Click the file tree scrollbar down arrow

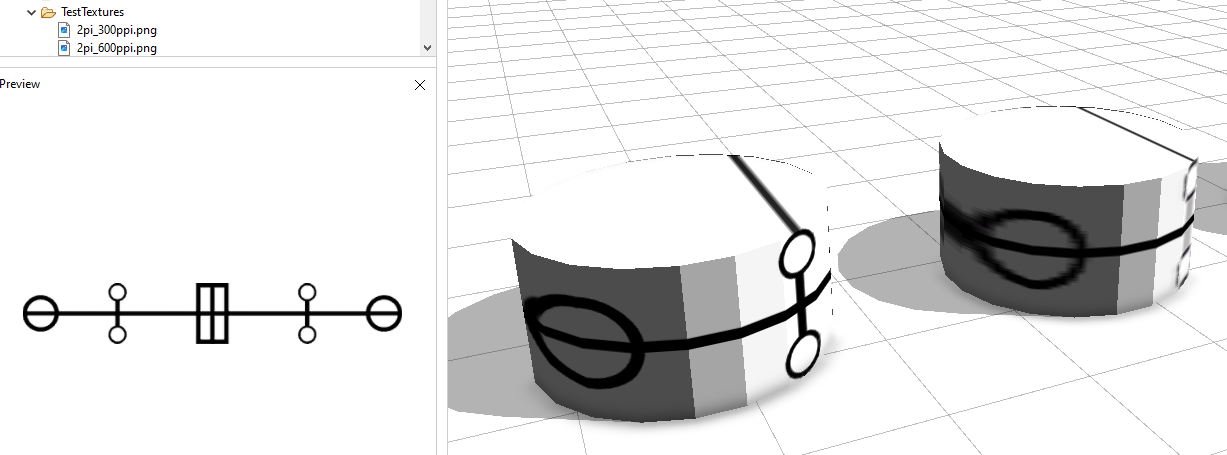428,47
